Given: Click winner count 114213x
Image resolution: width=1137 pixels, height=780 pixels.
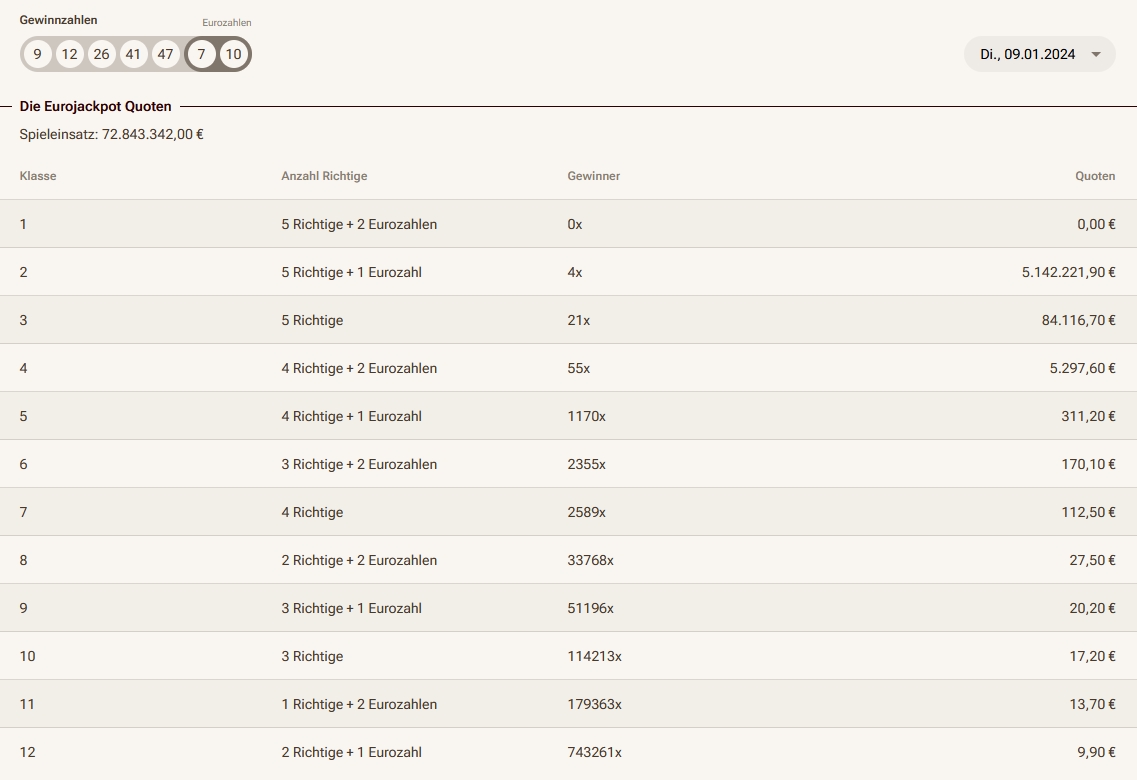Looking at the screenshot, I should [x=595, y=657].
